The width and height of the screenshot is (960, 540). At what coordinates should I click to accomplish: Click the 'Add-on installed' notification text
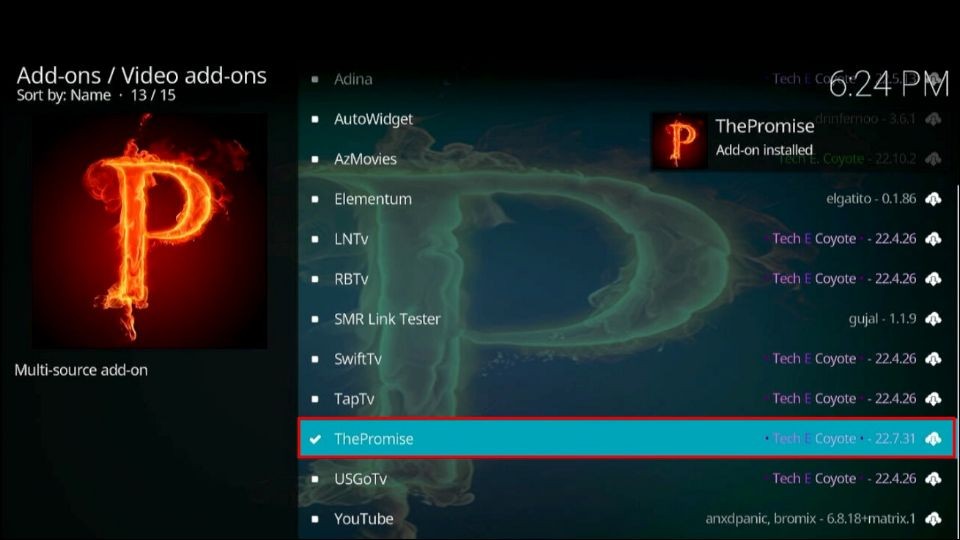(x=764, y=150)
